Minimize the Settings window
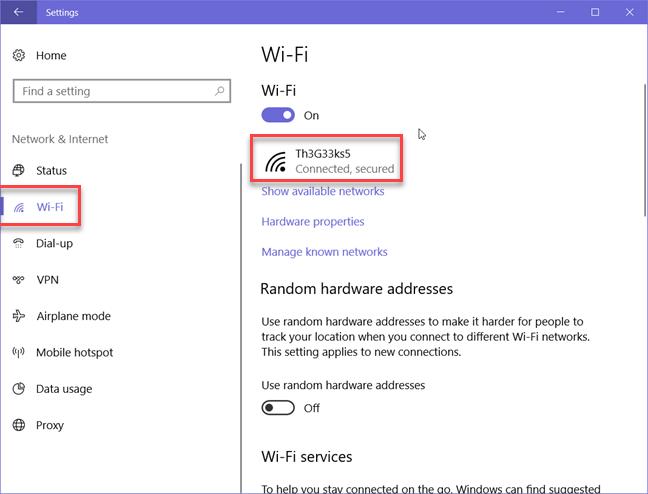 click(x=560, y=12)
